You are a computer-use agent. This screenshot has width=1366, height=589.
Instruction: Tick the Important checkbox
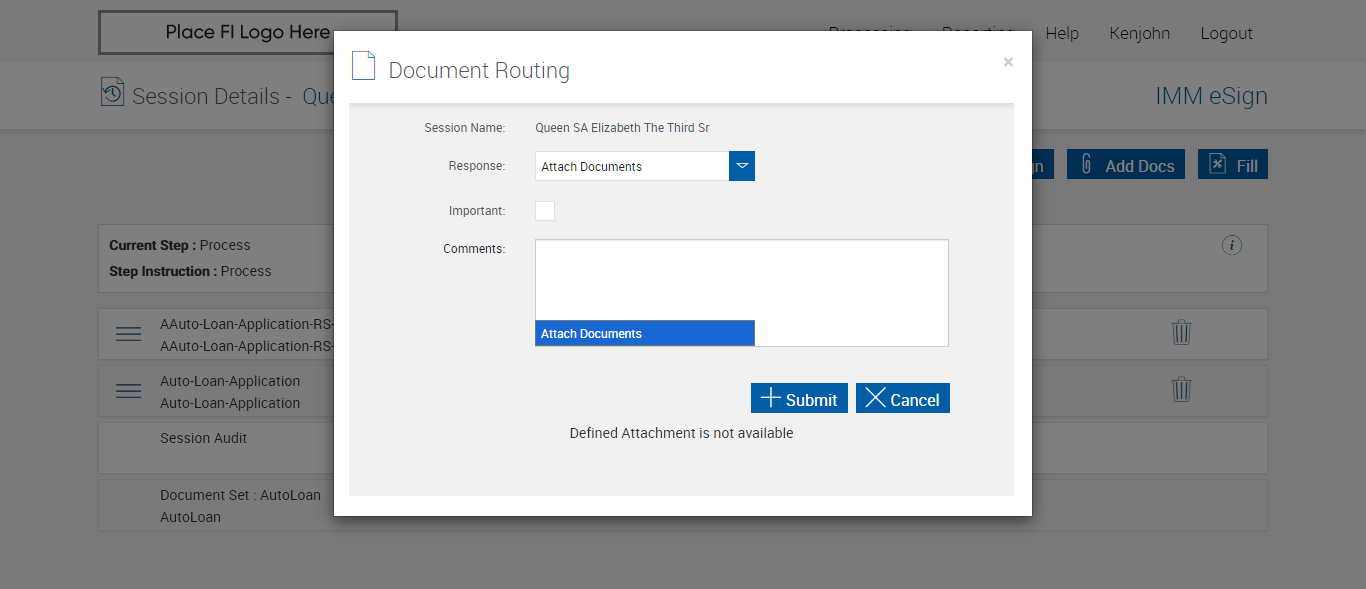545,211
